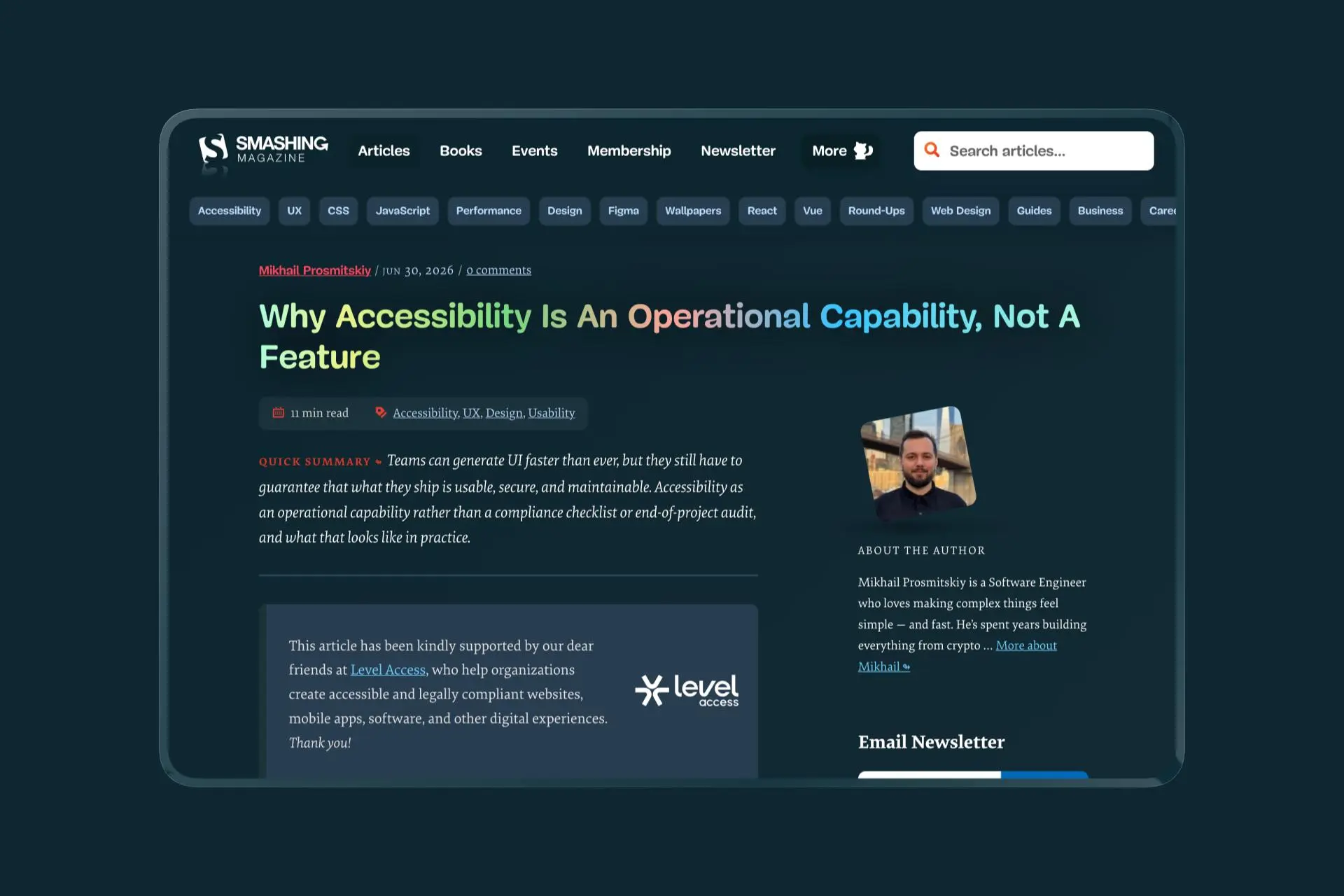
Task: Open author link Mikhail Prosmitskiy
Action: [x=315, y=270]
